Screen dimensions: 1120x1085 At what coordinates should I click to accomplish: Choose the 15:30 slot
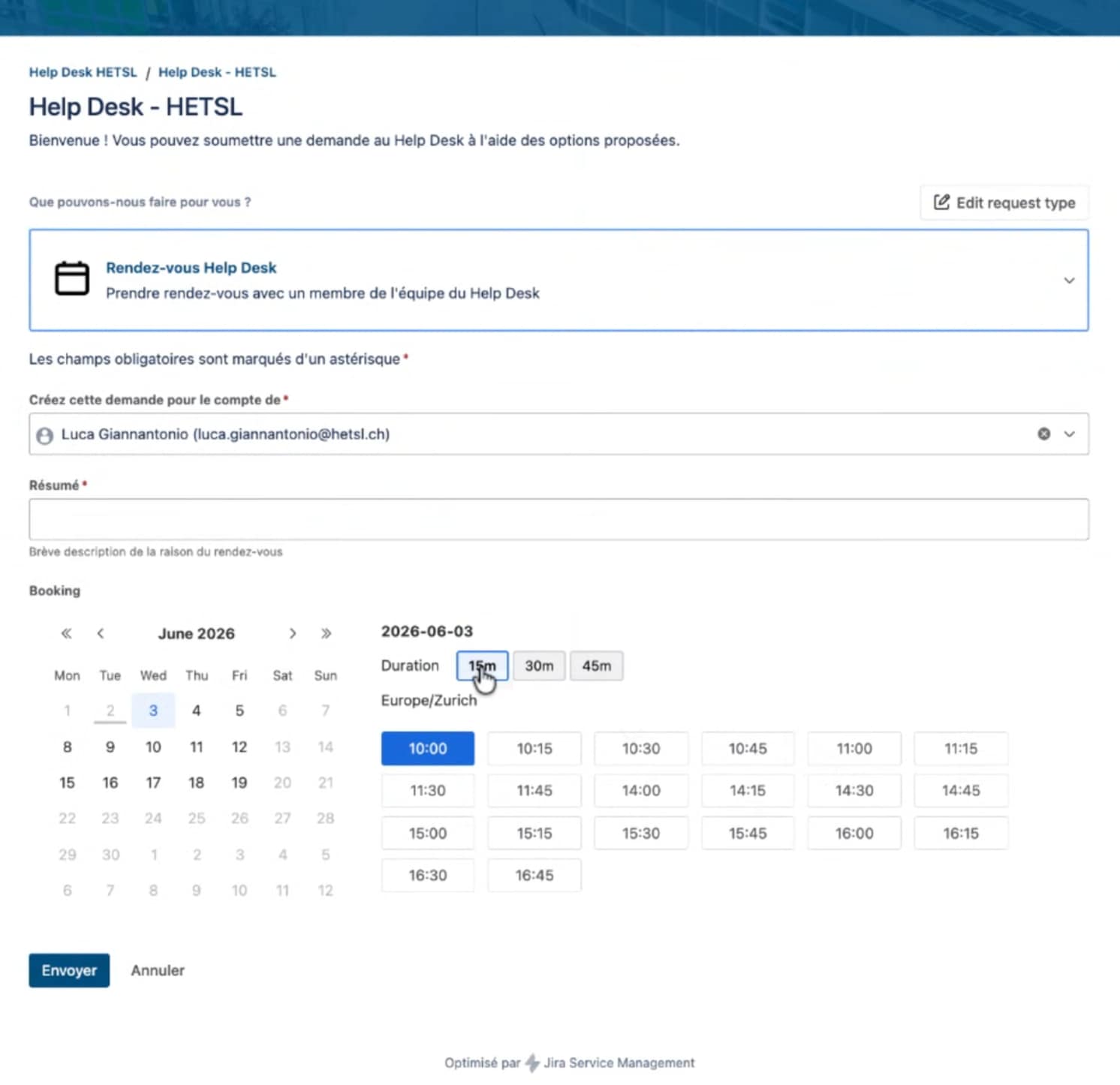pyautogui.click(x=641, y=833)
